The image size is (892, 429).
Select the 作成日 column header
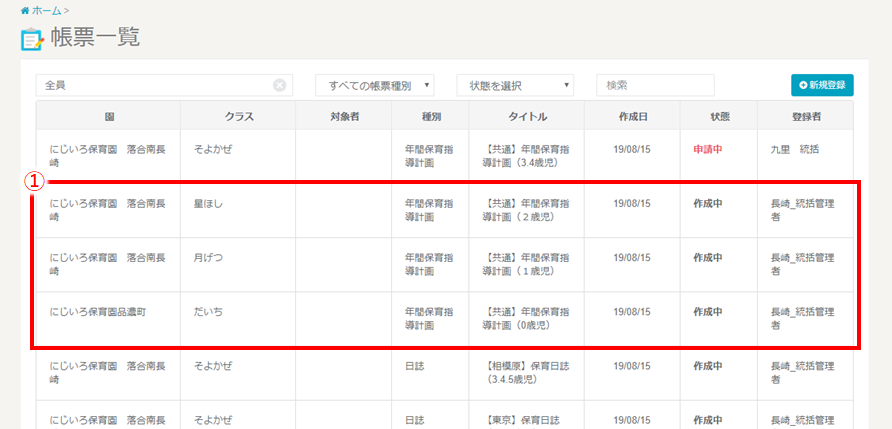[x=632, y=116]
